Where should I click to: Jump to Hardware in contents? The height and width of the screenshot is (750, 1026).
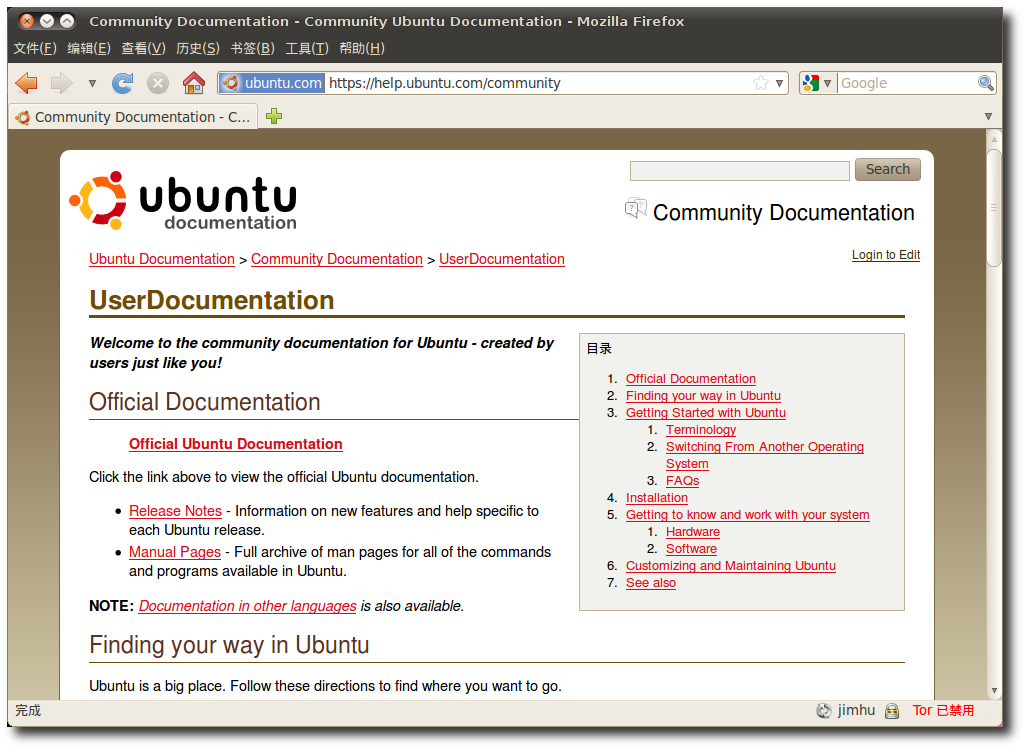pyautogui.click(x=693, y=532)
